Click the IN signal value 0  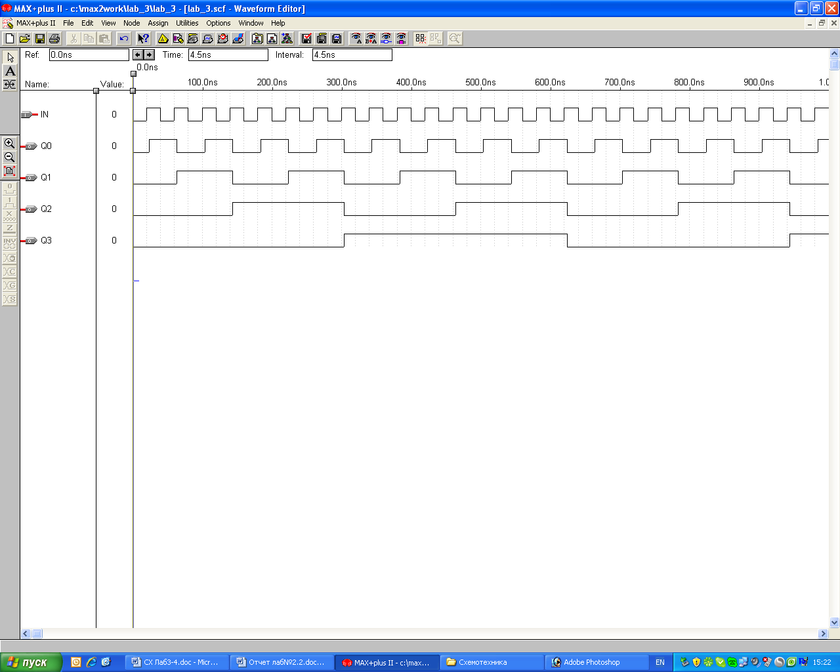(x=114, y=115)
